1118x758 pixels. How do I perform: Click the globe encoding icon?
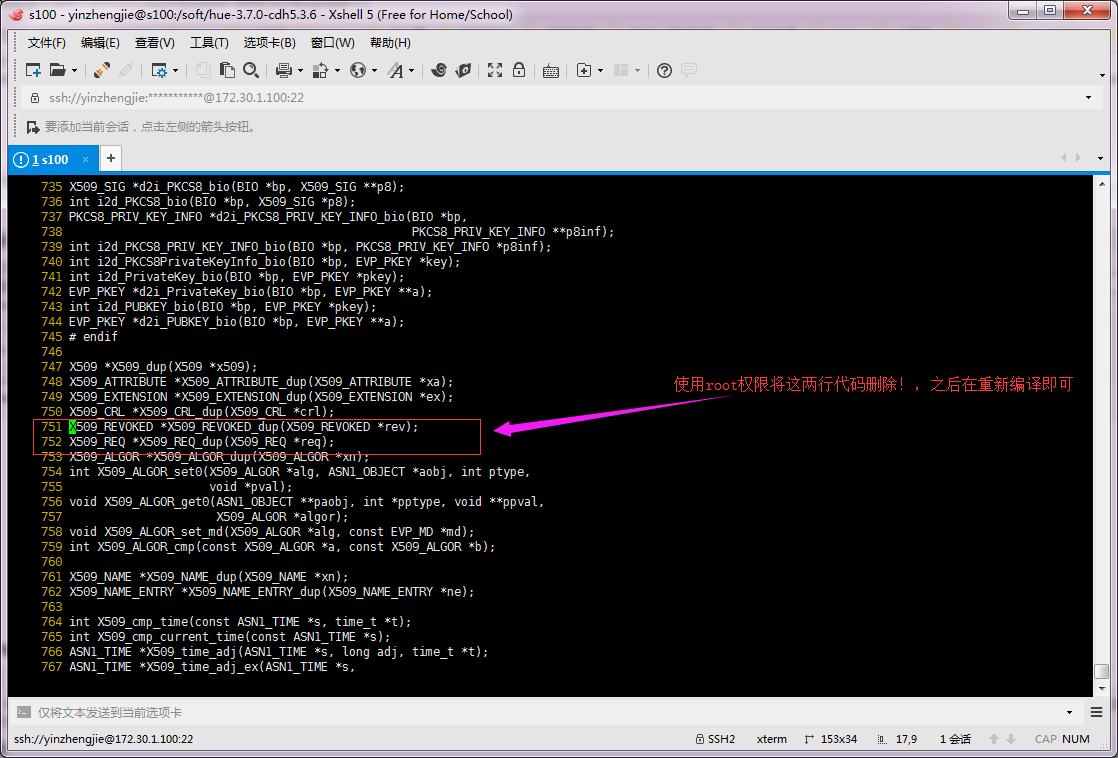click(358, 70)
